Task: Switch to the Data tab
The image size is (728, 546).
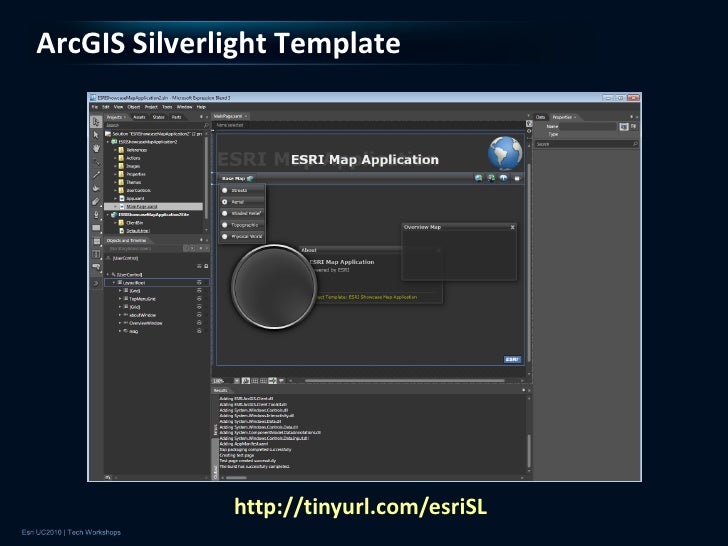Action: [x=540, y=117]
